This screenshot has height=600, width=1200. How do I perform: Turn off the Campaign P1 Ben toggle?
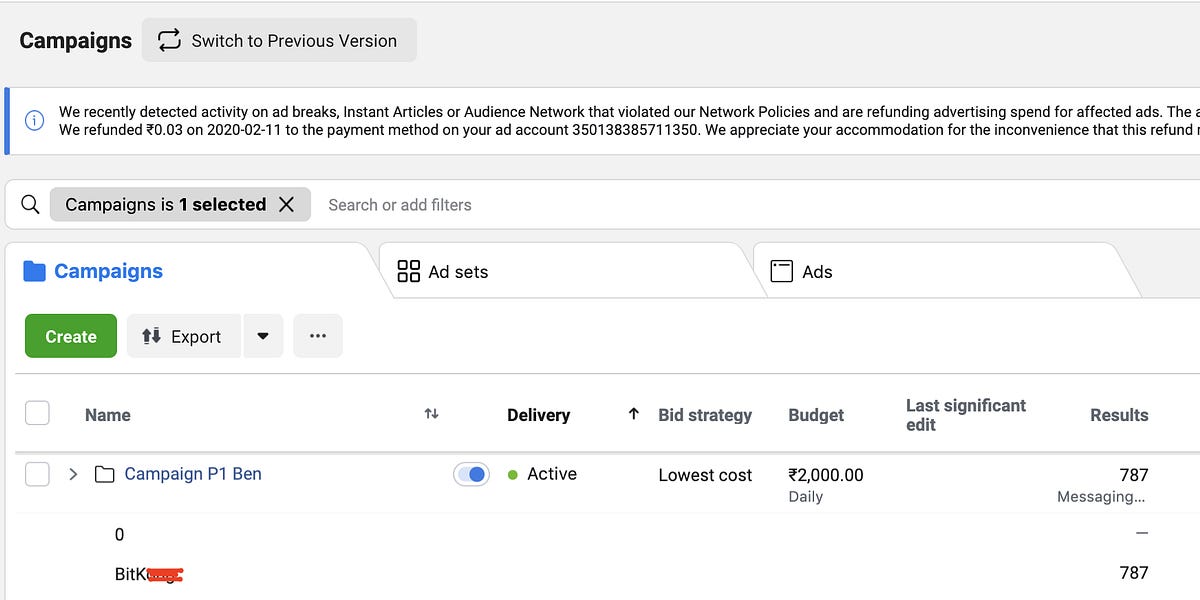[x=471, y=474]
